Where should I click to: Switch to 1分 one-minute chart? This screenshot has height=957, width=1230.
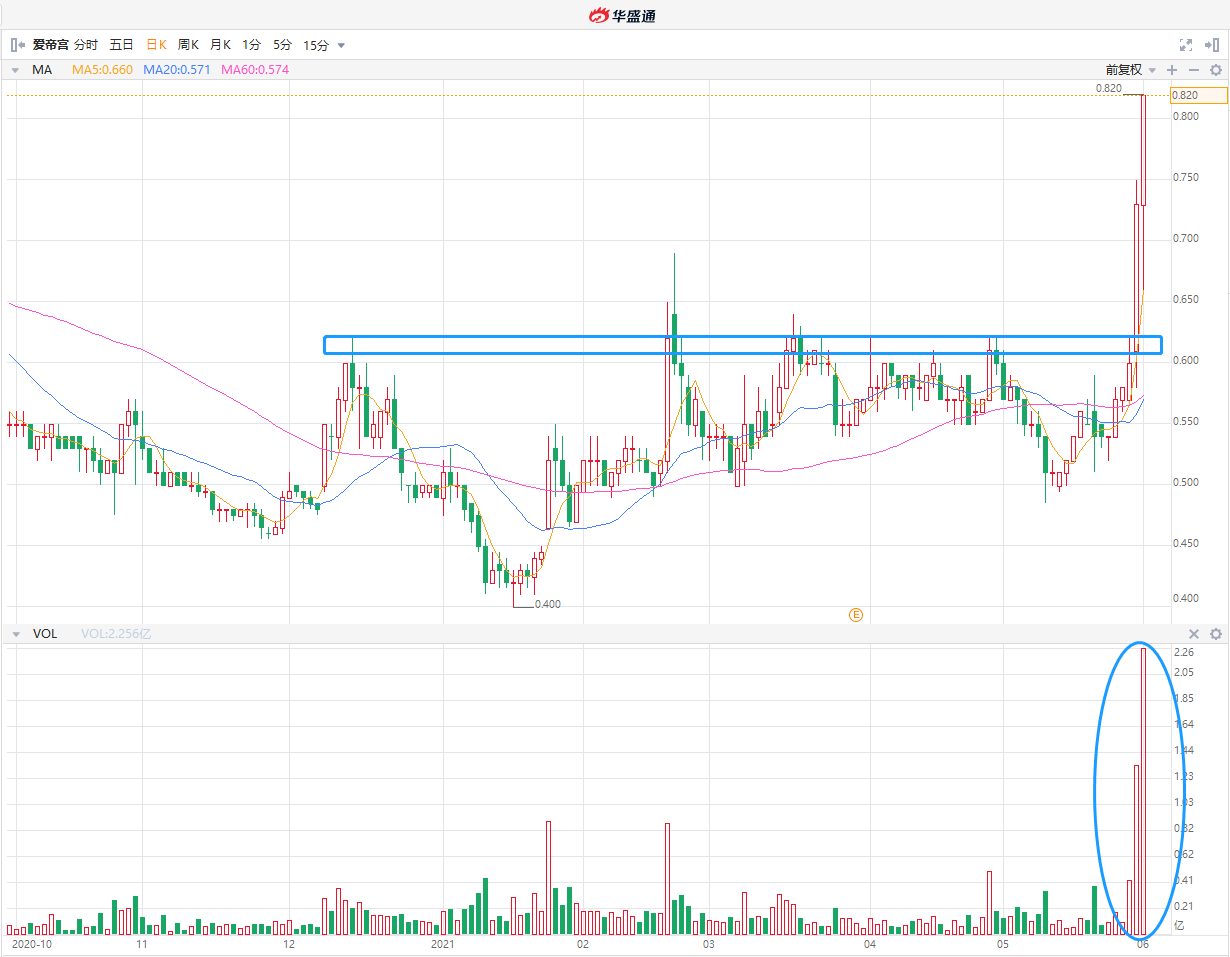pos(251,45)
